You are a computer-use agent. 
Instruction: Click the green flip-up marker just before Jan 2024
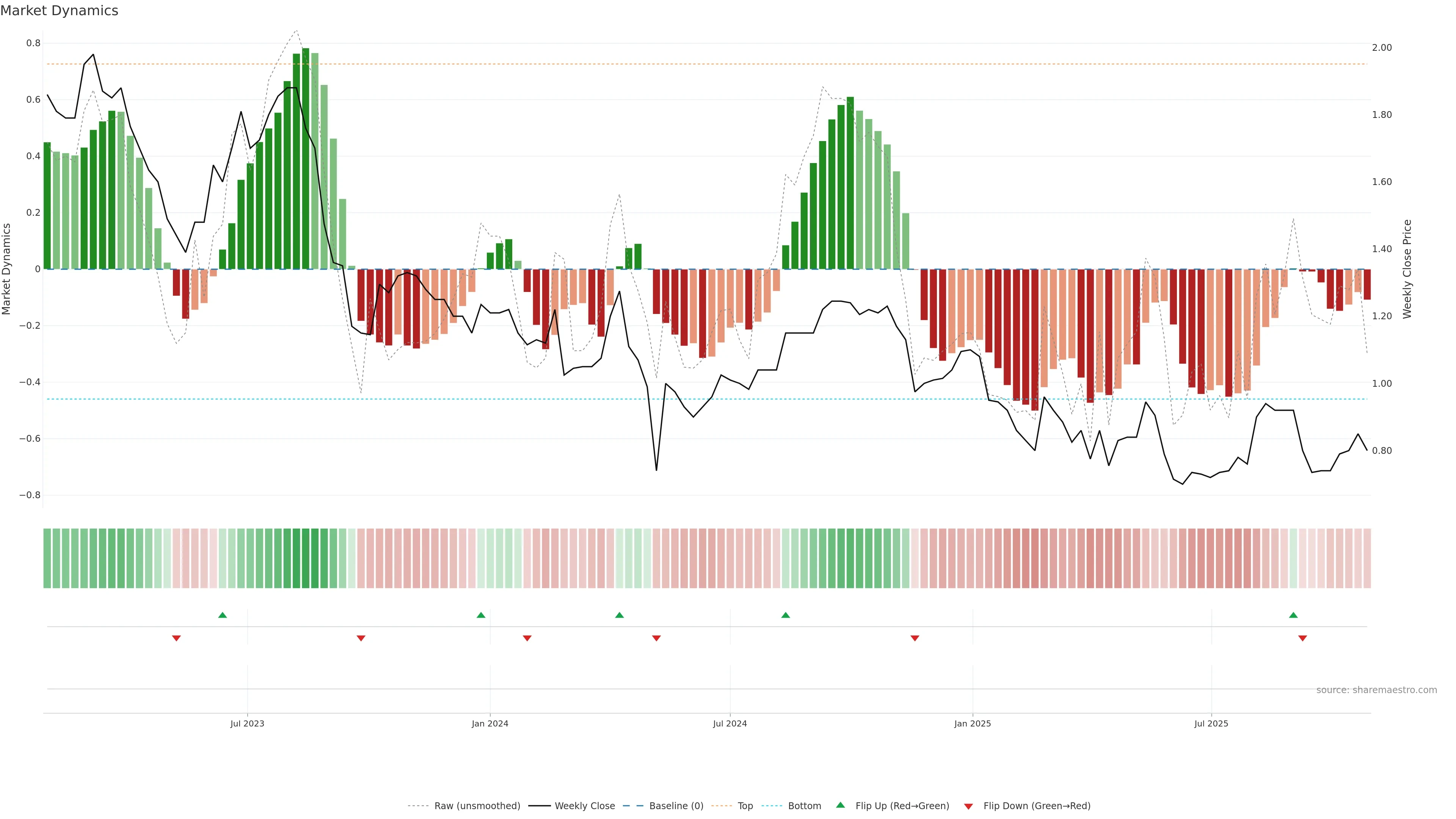(x=481, y=615)
